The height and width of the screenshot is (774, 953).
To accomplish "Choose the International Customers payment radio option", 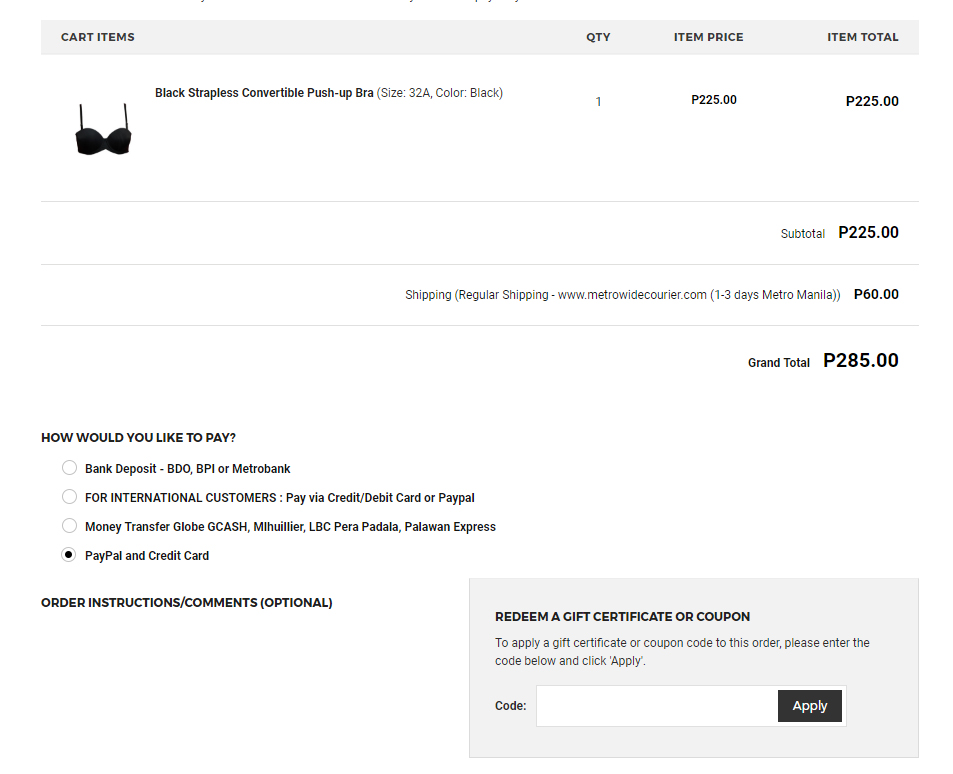I will (x=69, y=497).
